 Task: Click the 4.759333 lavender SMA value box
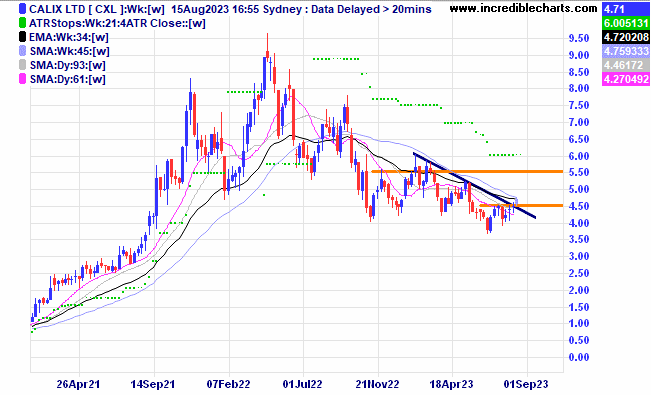pos(626,51)
